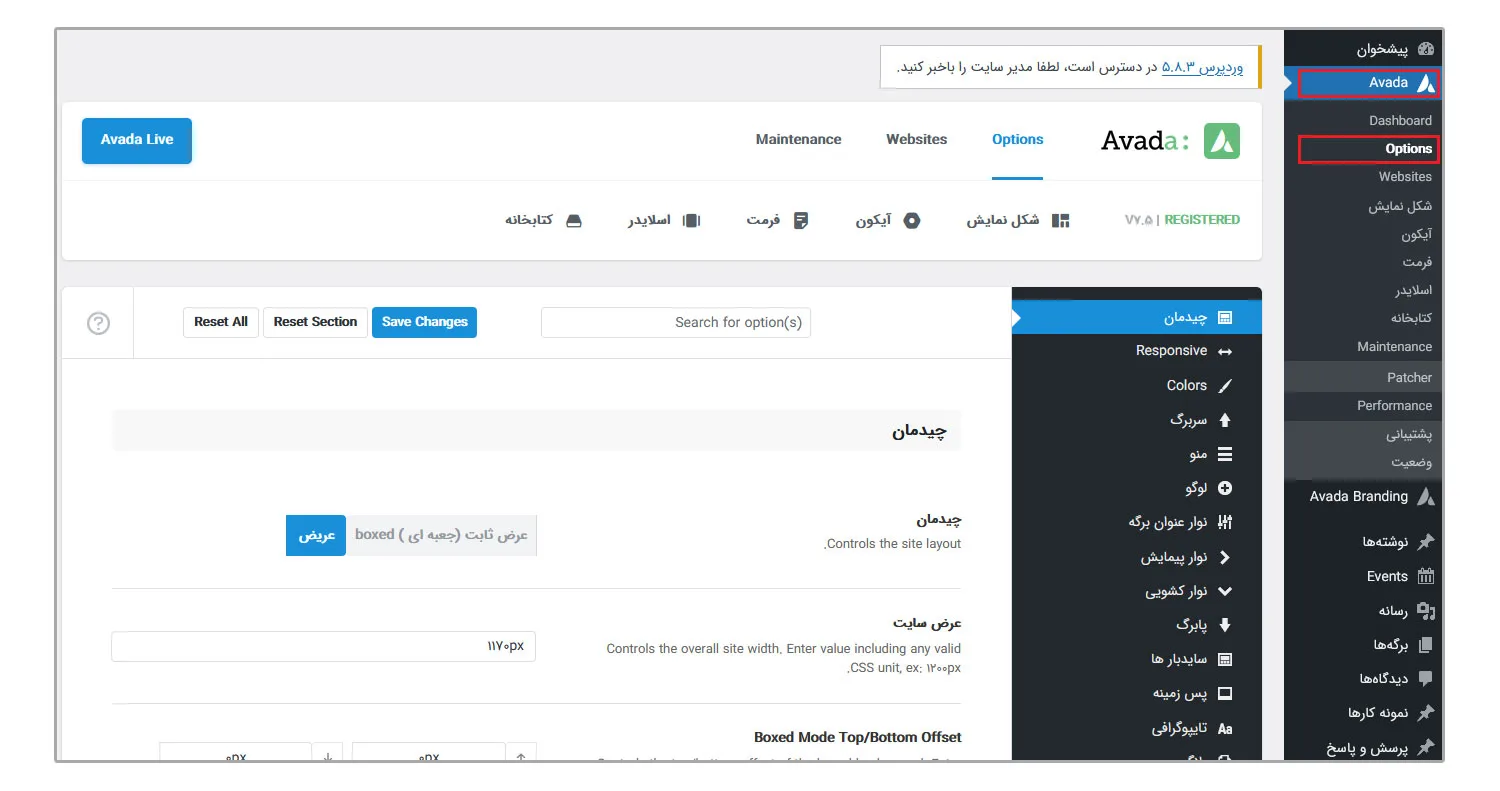1500x791 pixels.
Task: Click the layout icon next to شکل نمایش in header
Action: pyautogui.click(x=1061, y=220)
